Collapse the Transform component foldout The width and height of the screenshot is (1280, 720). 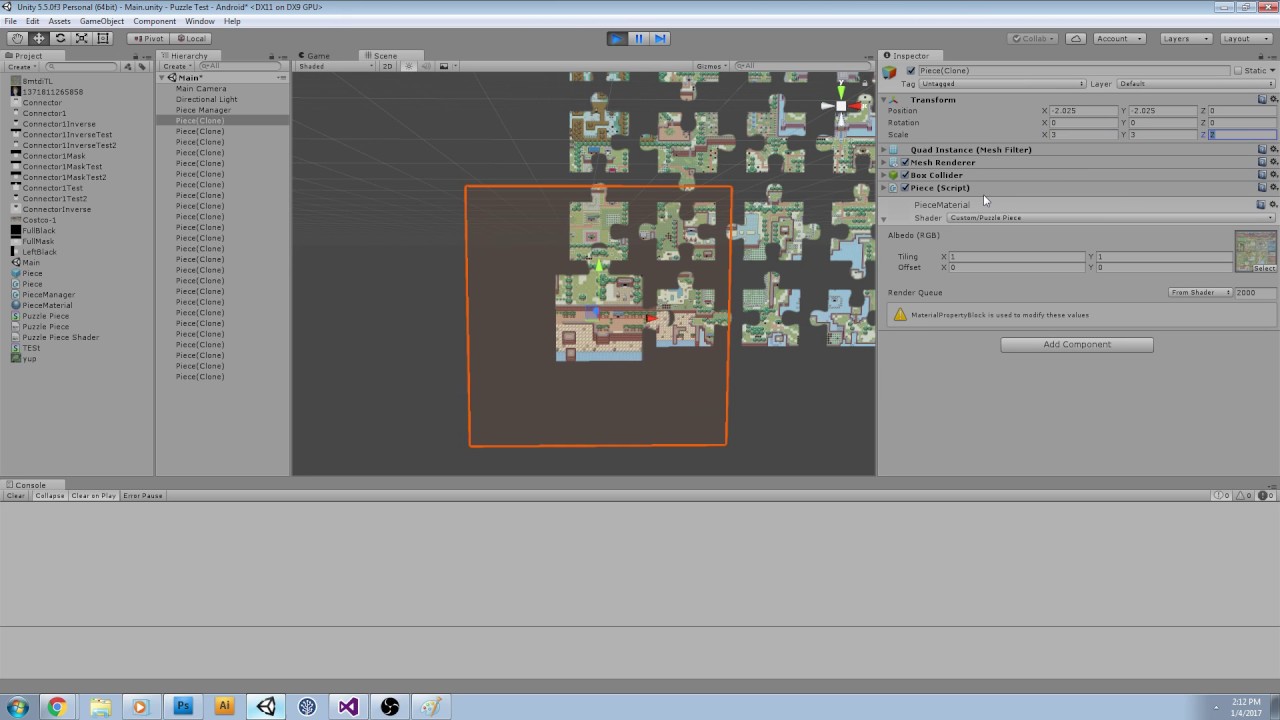click(884, 100)
